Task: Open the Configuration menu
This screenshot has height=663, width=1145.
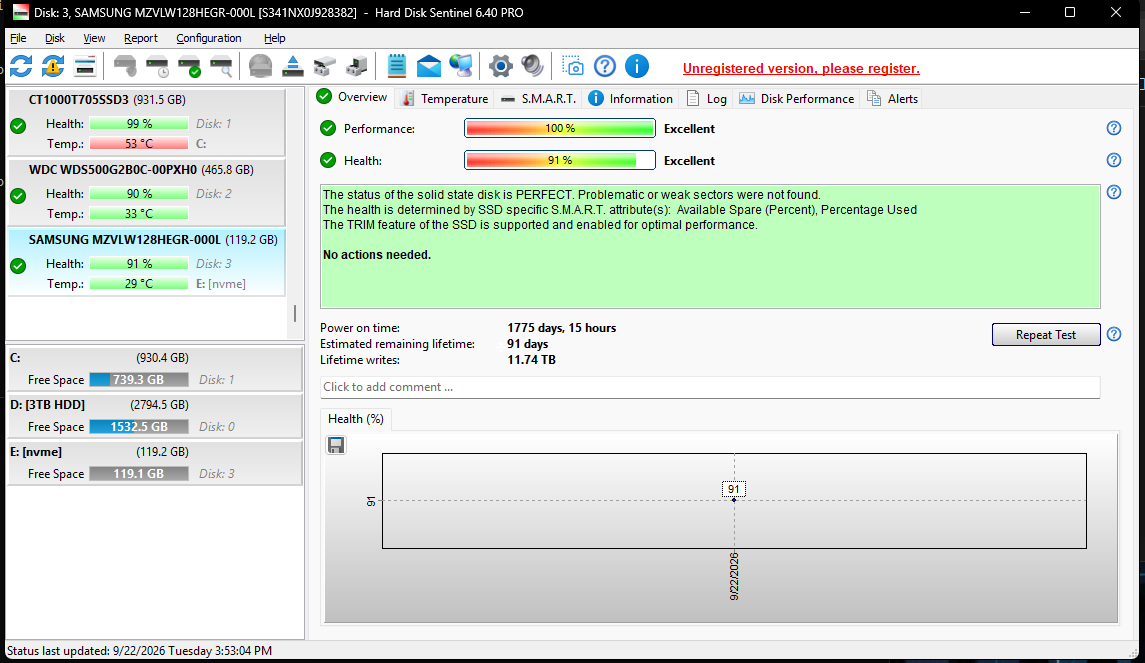Action: [x=209, y=38]
